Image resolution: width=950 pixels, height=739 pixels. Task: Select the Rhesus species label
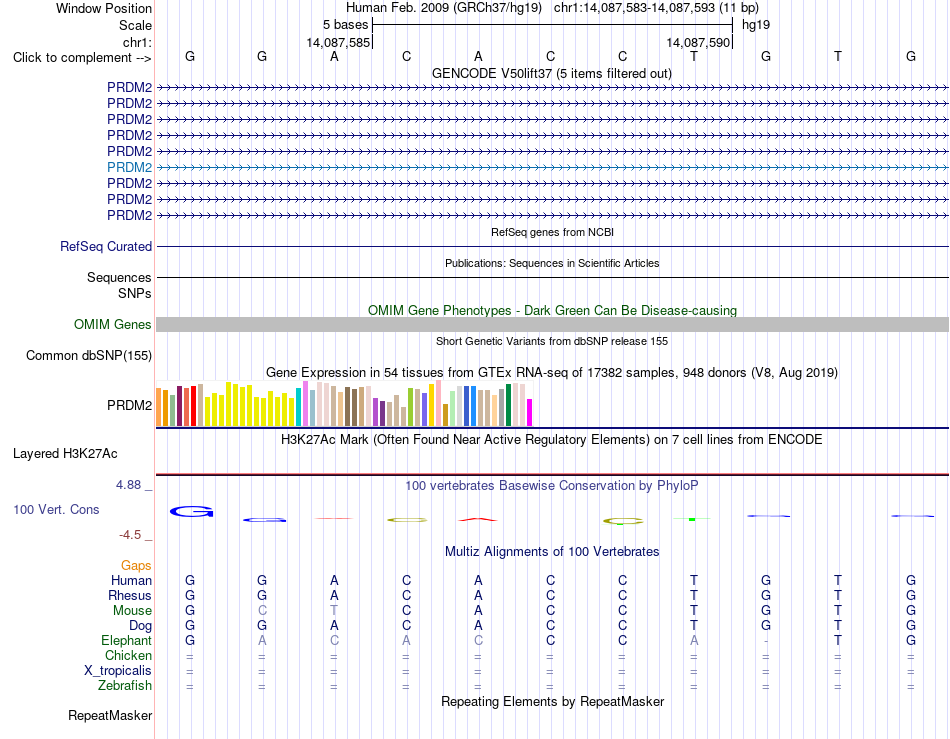pos(130,595)
